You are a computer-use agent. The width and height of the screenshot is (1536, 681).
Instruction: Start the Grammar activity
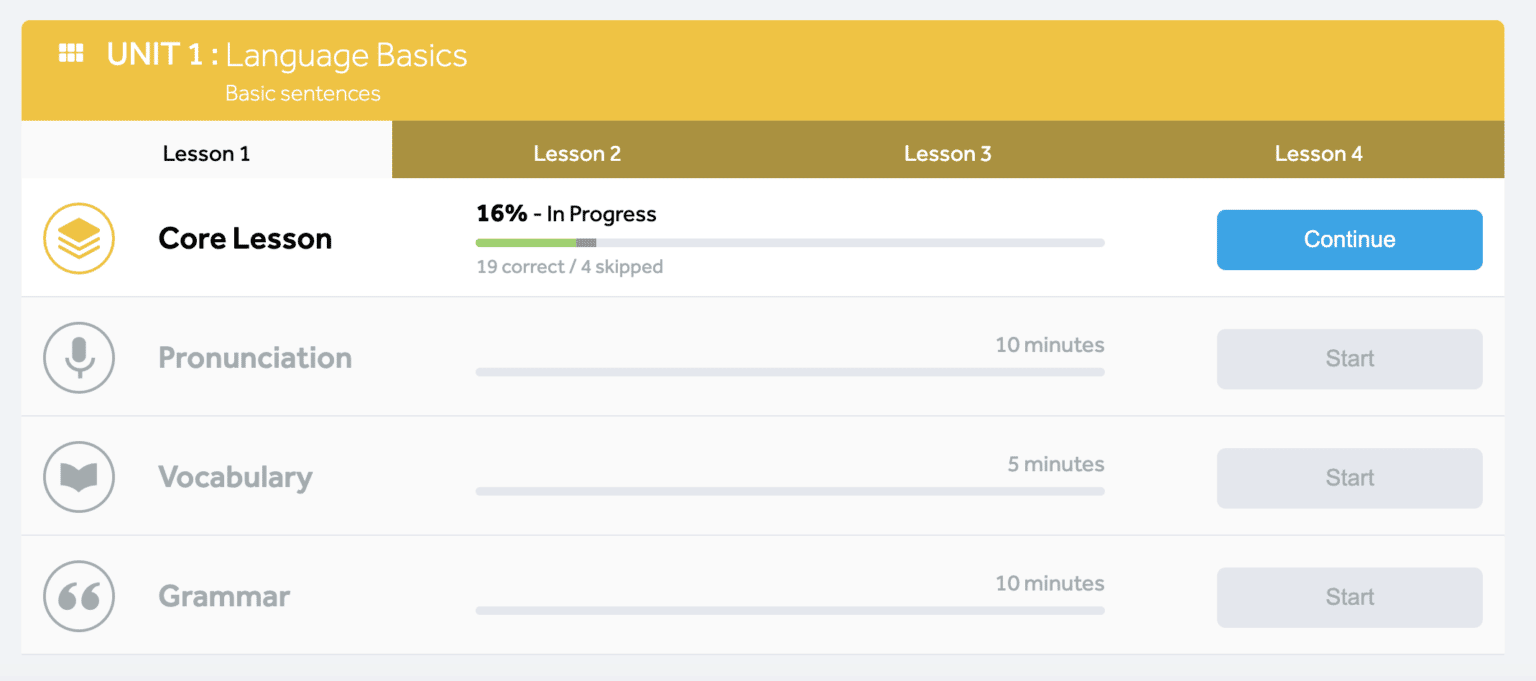coord(1349,596)
